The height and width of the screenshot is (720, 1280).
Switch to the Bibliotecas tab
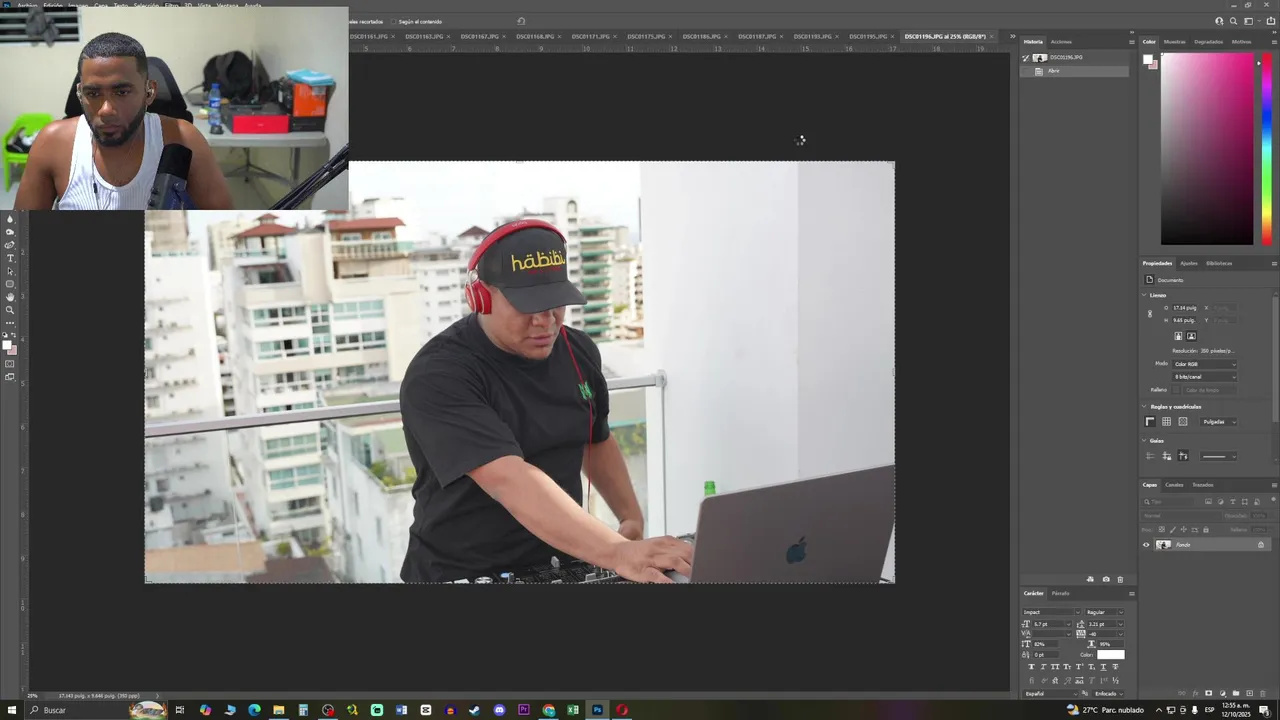coord(1219,263)
